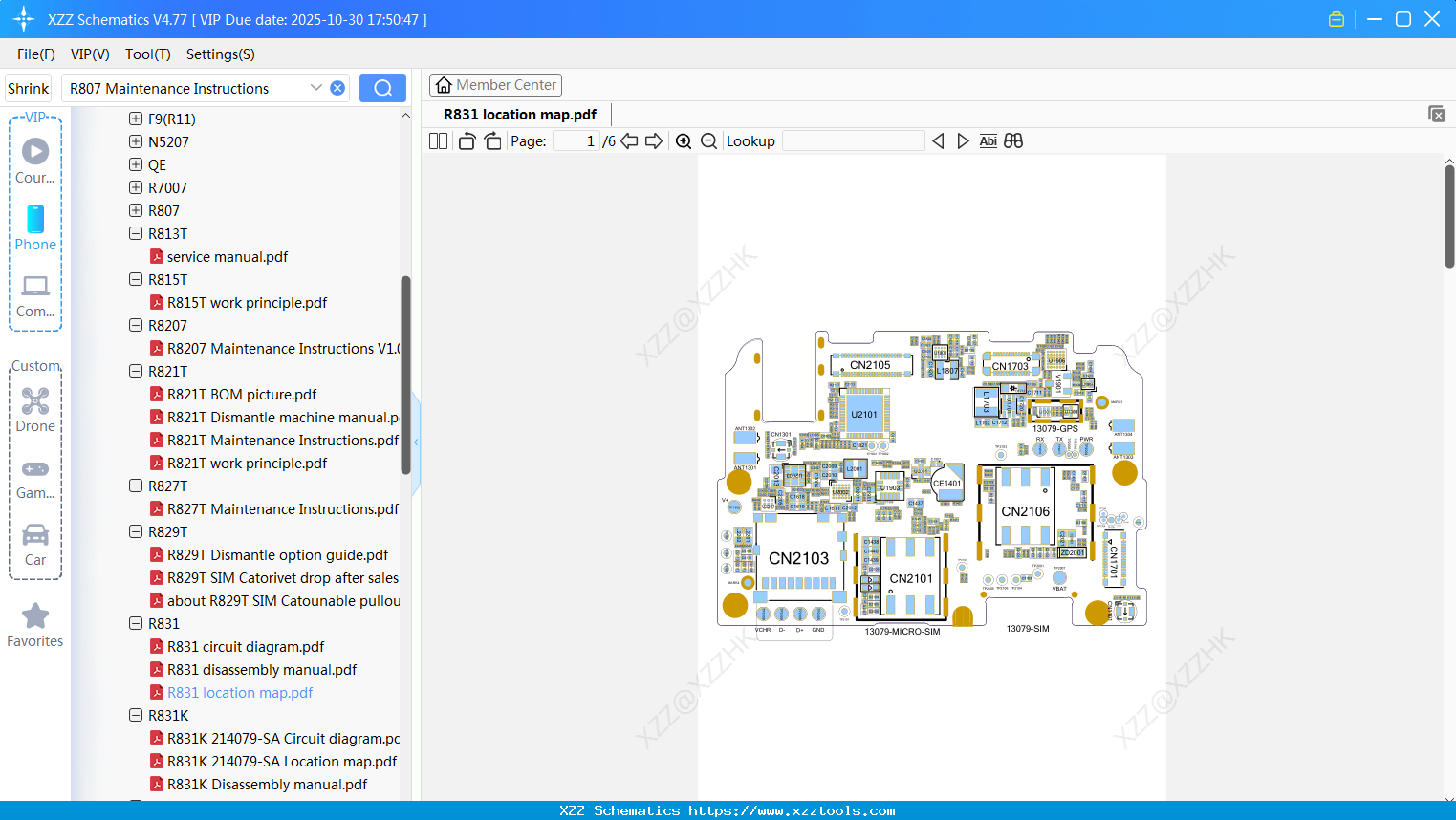Open the Settings menu

tap(220, 54)
